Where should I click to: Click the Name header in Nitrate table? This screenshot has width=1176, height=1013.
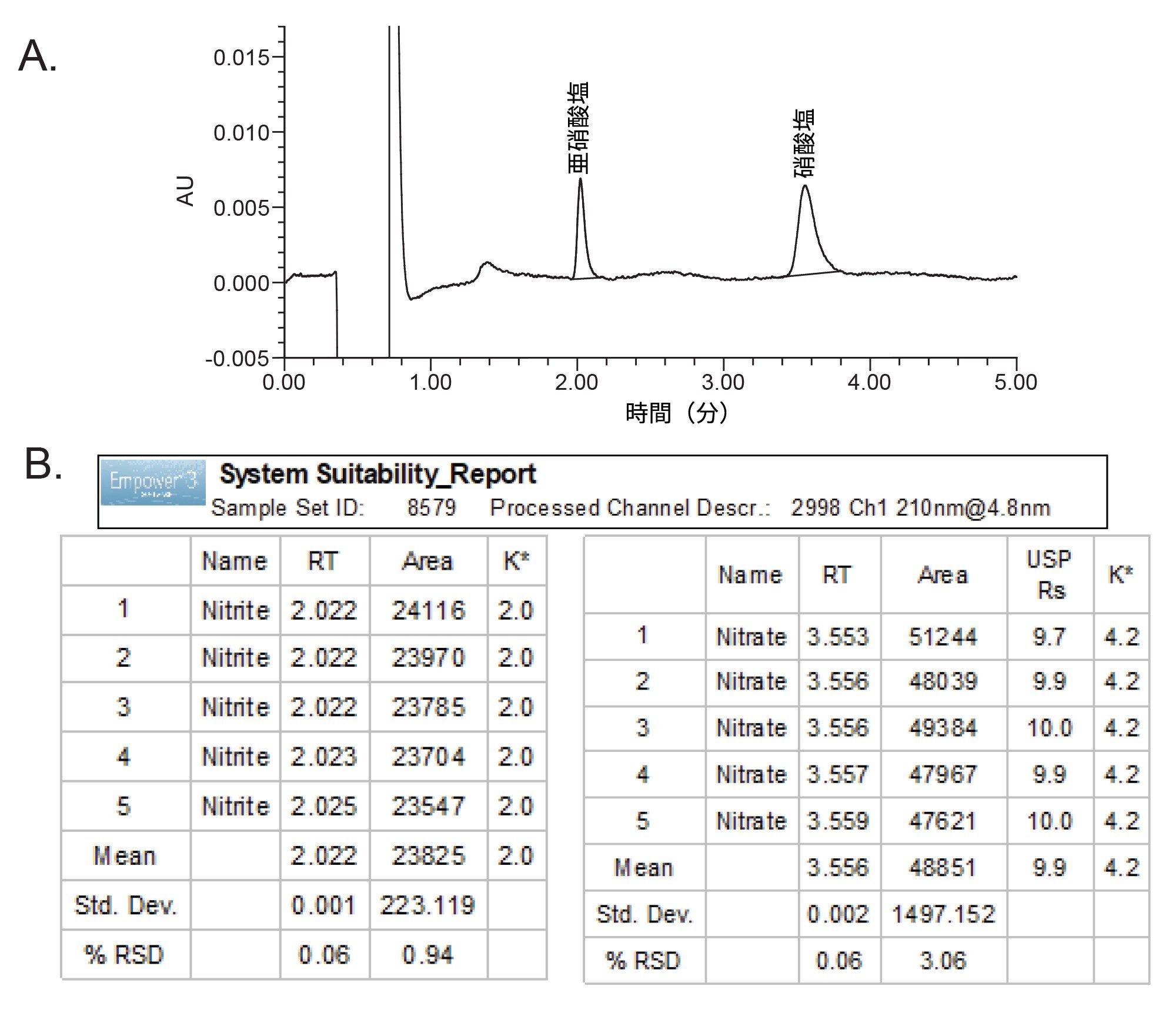[750, 574]
